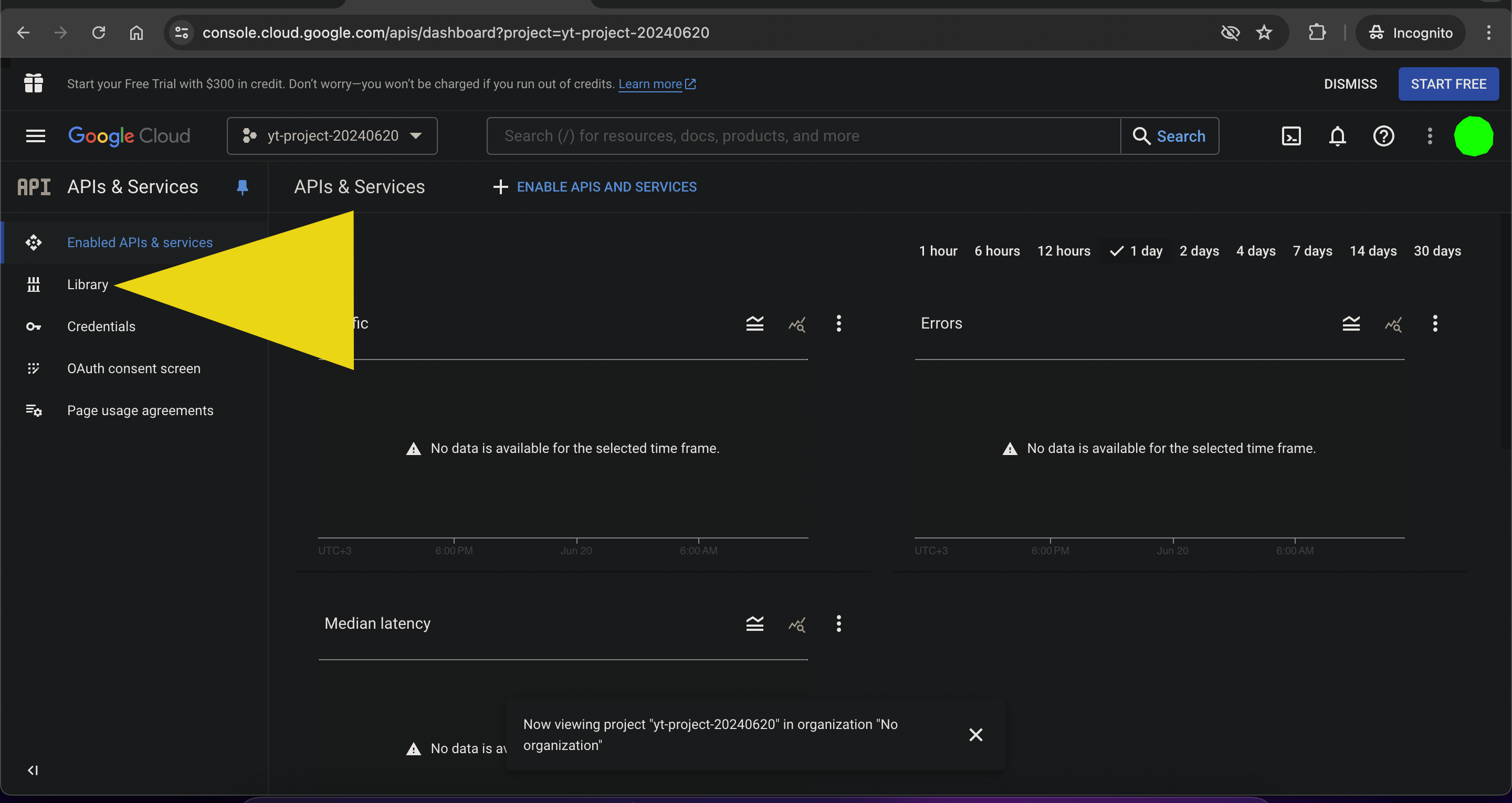Open the help question mark menu

(1383, 136)
